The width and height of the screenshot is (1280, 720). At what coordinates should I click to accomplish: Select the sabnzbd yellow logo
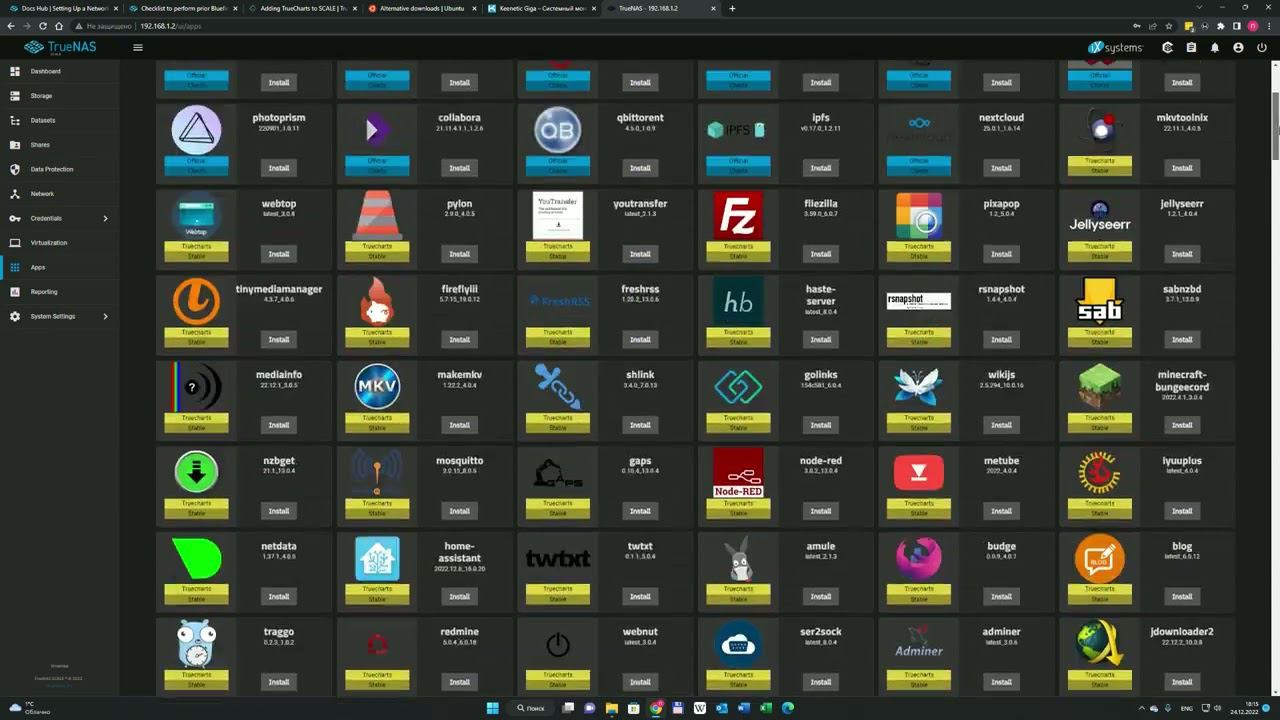point(1100,301)
